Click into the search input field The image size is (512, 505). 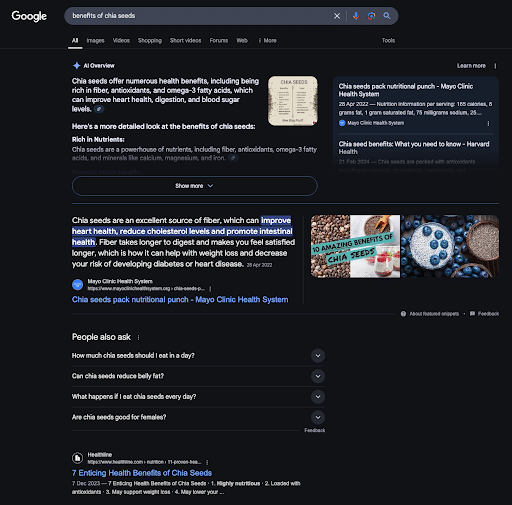click(x=198, y=16)
